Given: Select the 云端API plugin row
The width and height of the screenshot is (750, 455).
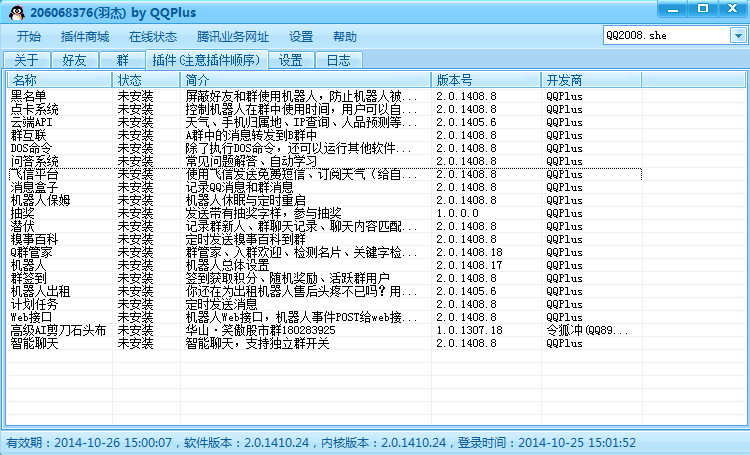Looking at the screenshot, I should point(325,122).
